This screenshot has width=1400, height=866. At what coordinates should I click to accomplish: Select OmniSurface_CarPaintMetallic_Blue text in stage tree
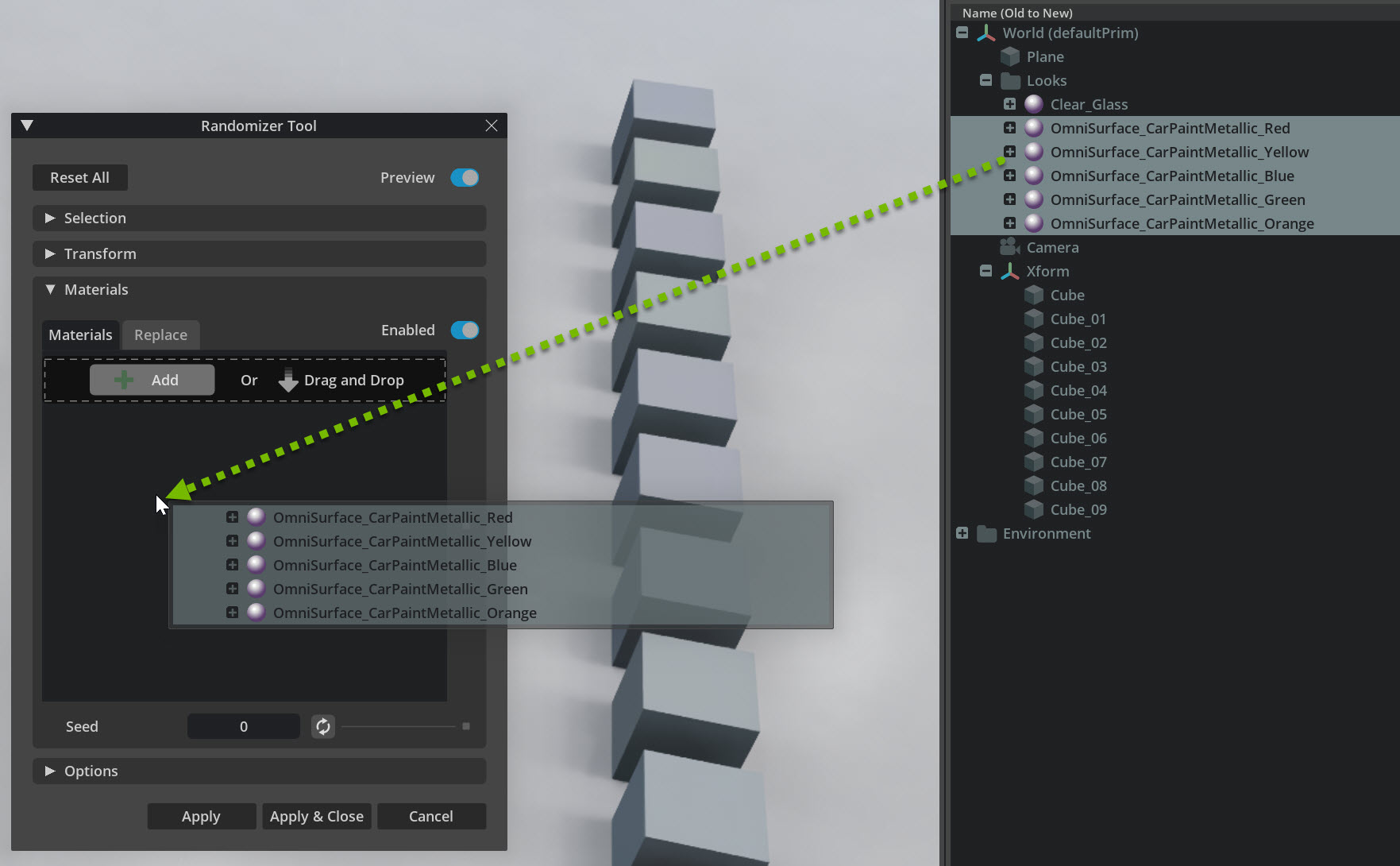click(x=1172, y=176)
